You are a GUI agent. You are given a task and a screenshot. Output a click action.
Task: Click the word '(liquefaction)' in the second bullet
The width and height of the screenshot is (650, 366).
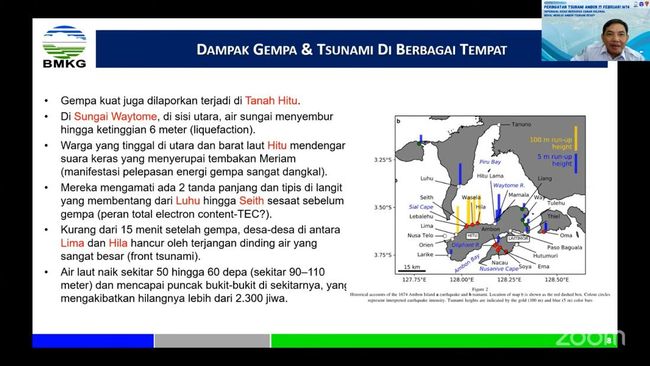(x=222, y=130)
